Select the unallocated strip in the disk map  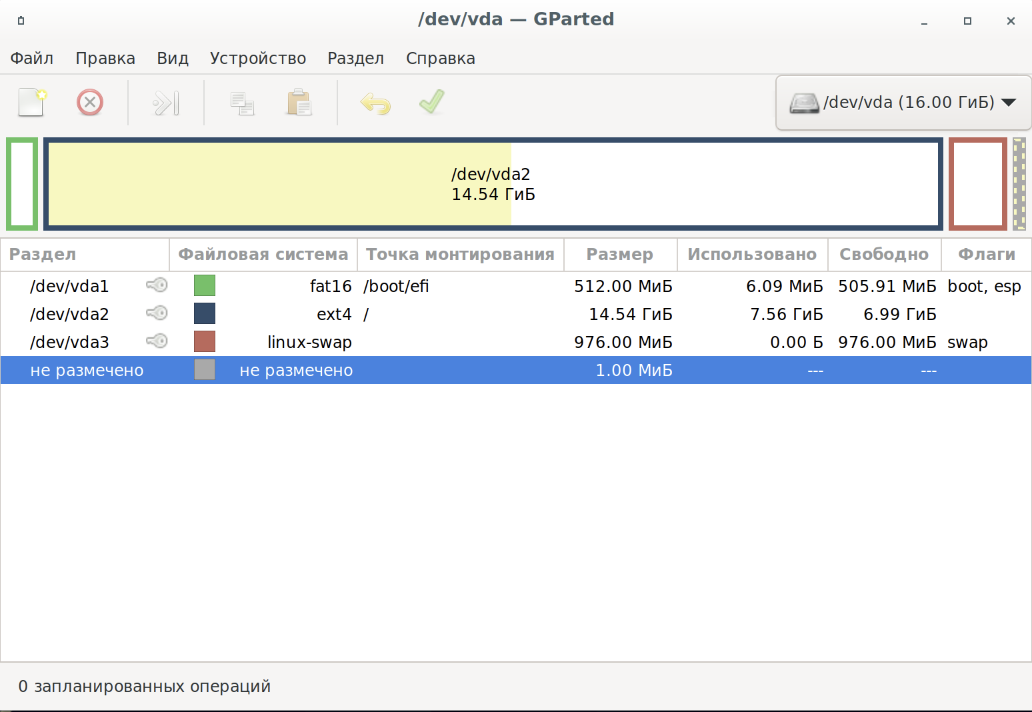pos(1019,184)
